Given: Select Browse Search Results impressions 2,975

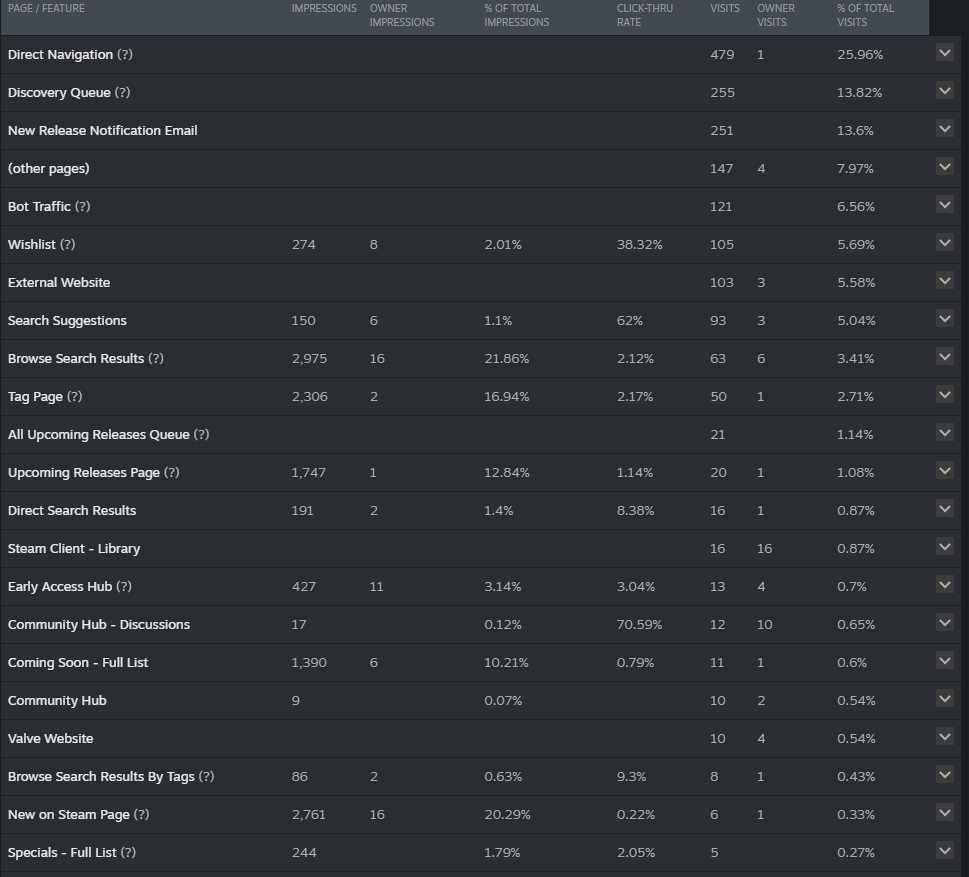Looking at the screenshot, I should coord(310,359).
